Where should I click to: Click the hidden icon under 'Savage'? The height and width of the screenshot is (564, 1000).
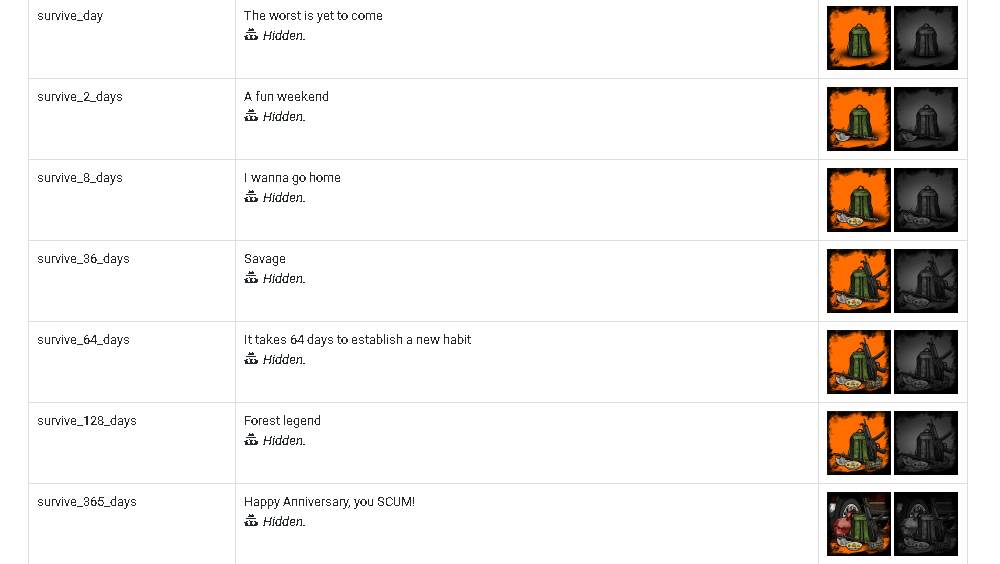[251, 278]
